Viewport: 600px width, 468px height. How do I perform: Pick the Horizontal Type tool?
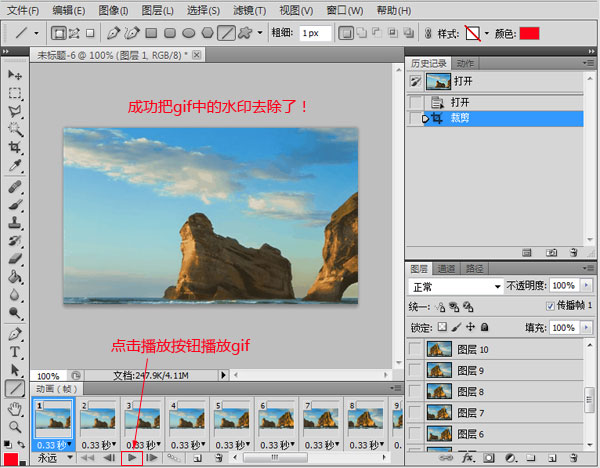pos(14,352)
